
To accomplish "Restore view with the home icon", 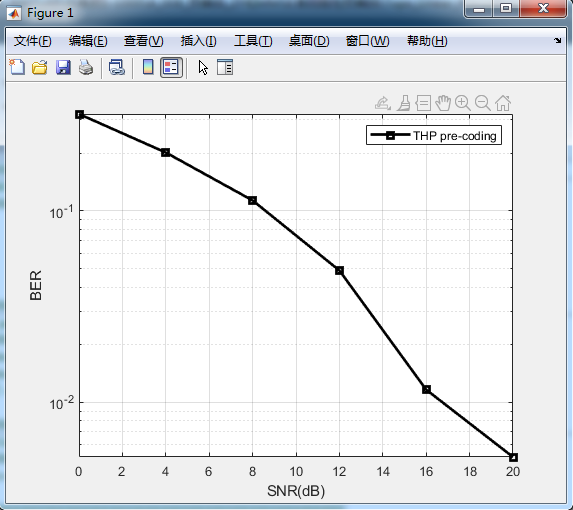I will point(503,103).
